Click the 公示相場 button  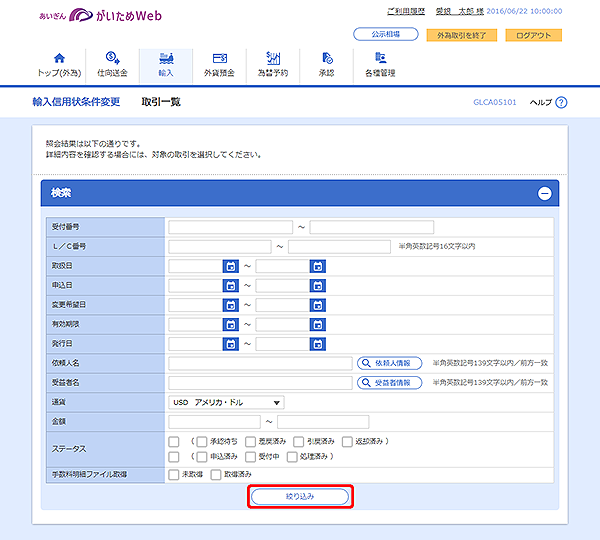(x=386, y=34)
